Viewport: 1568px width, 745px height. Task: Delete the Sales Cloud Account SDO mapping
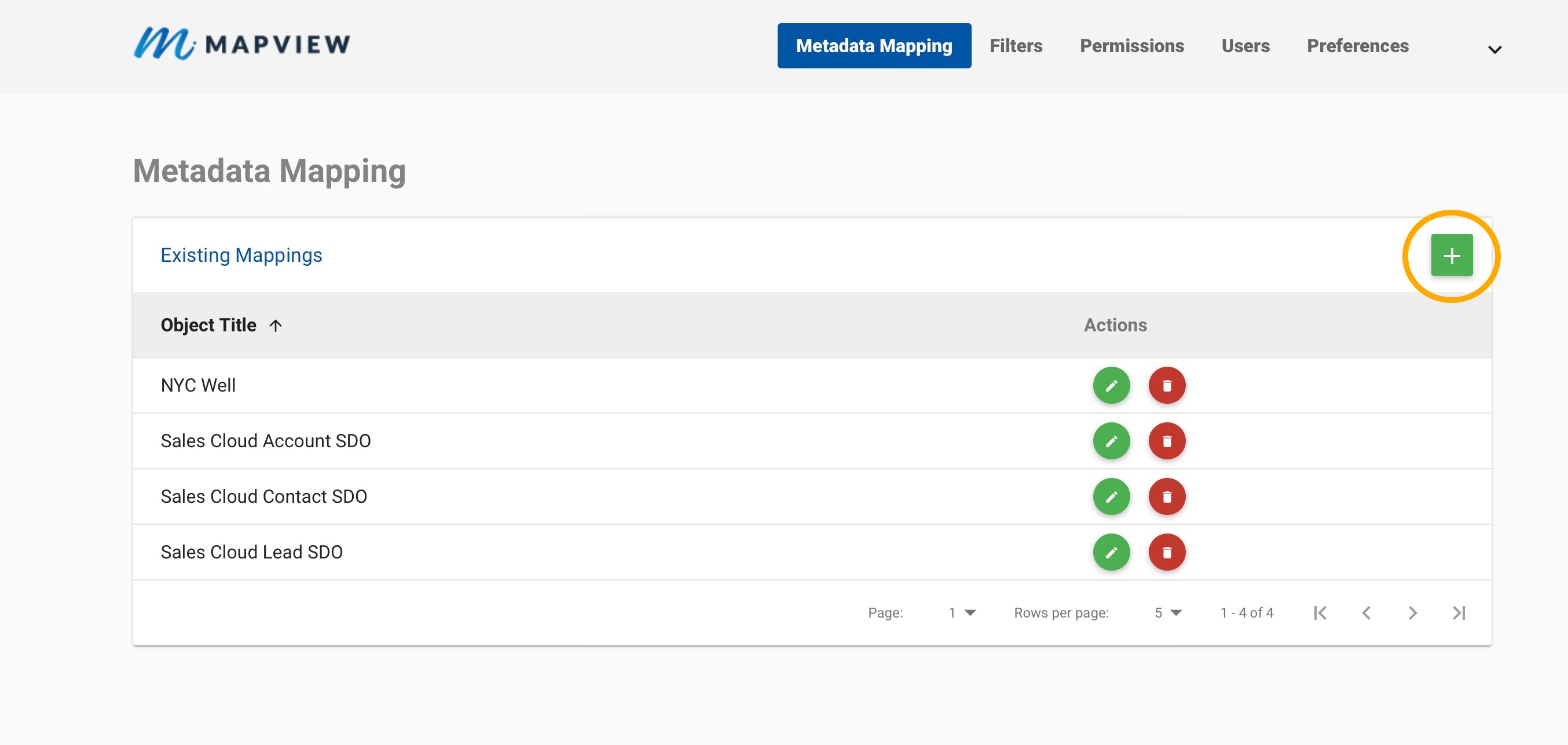(x=1166, y=441)
